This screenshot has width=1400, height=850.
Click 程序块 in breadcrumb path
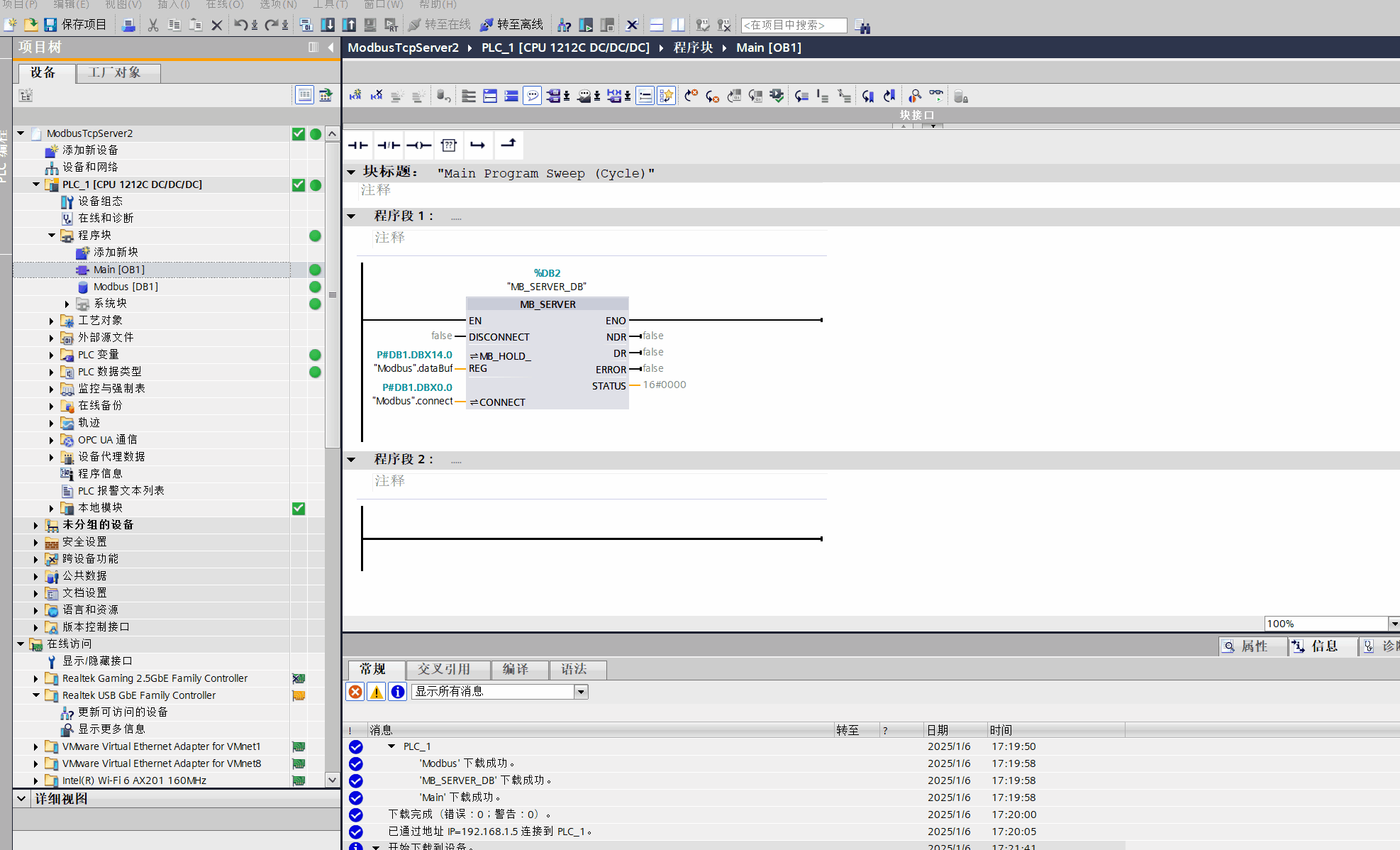[693, 48]
